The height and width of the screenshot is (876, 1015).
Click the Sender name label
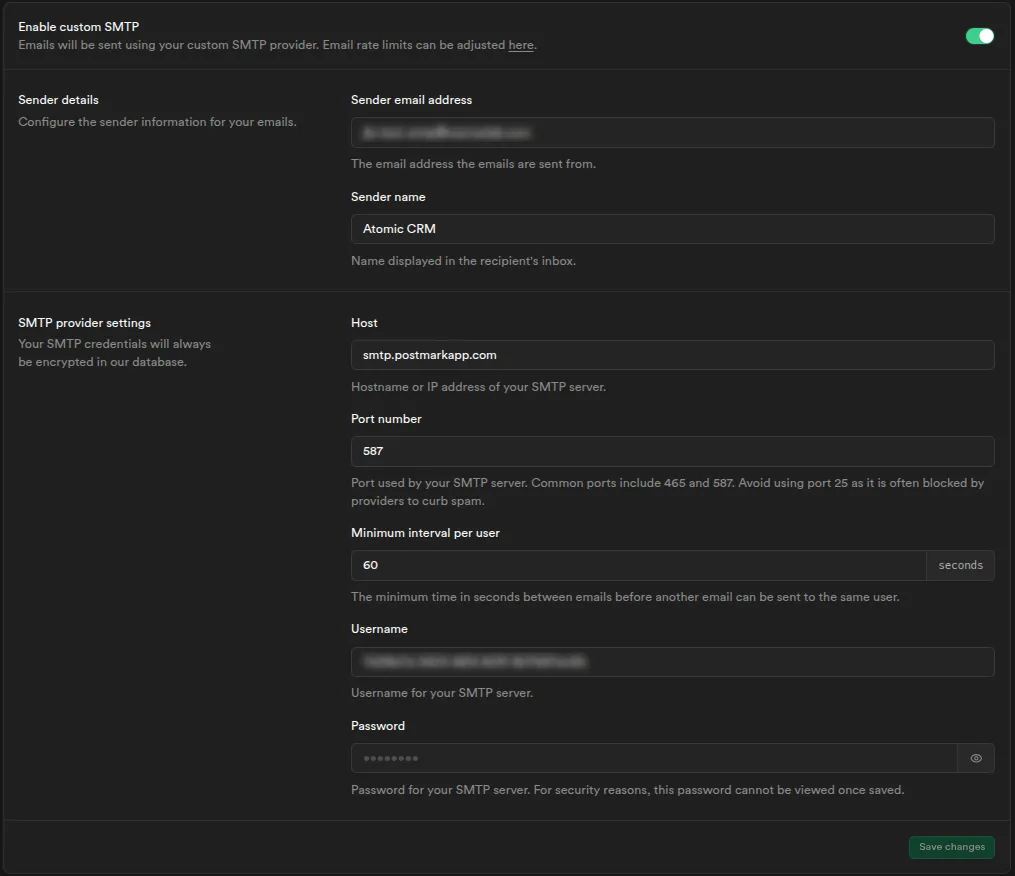[x=388, y=196]
